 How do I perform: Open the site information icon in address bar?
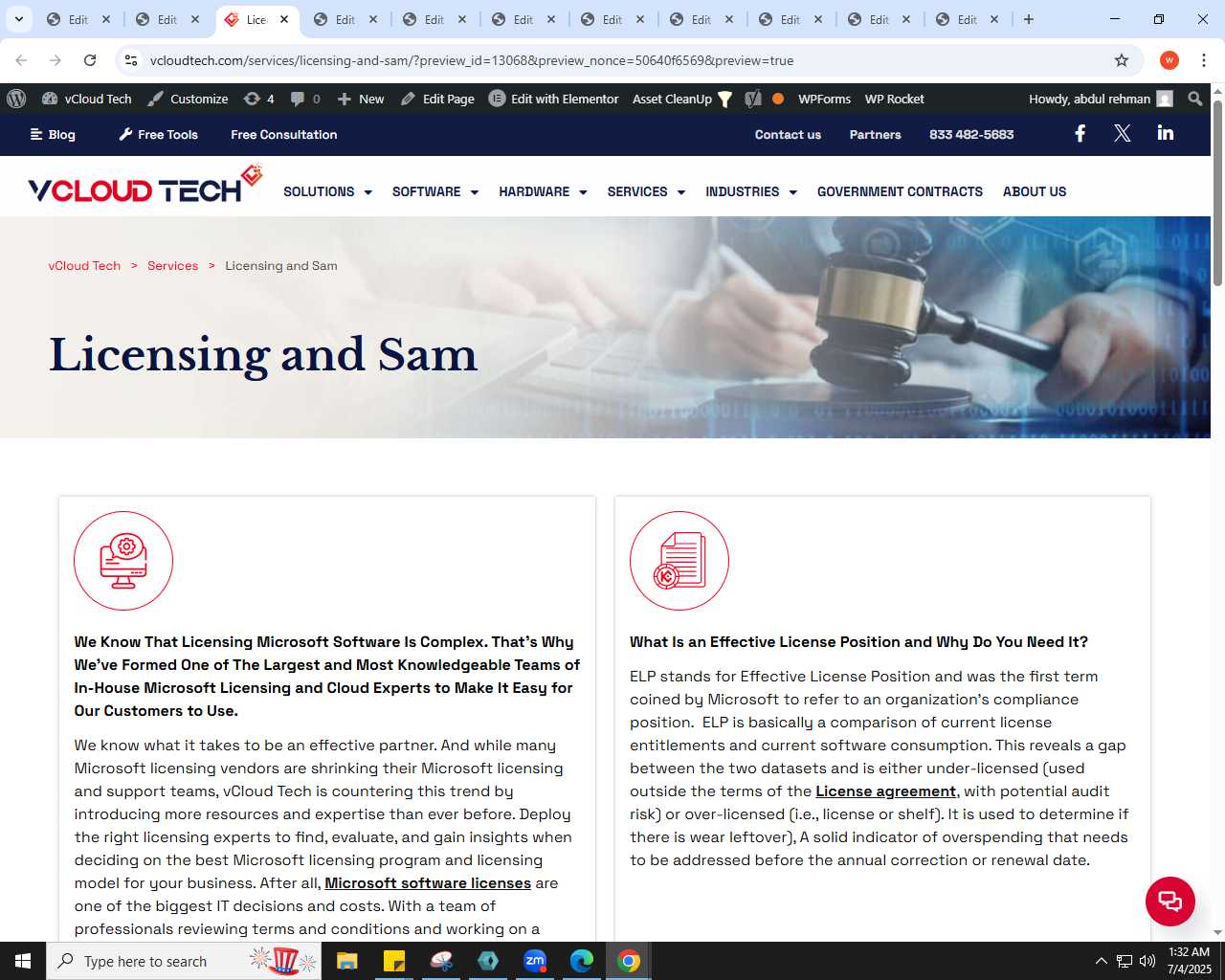[131, 60]
